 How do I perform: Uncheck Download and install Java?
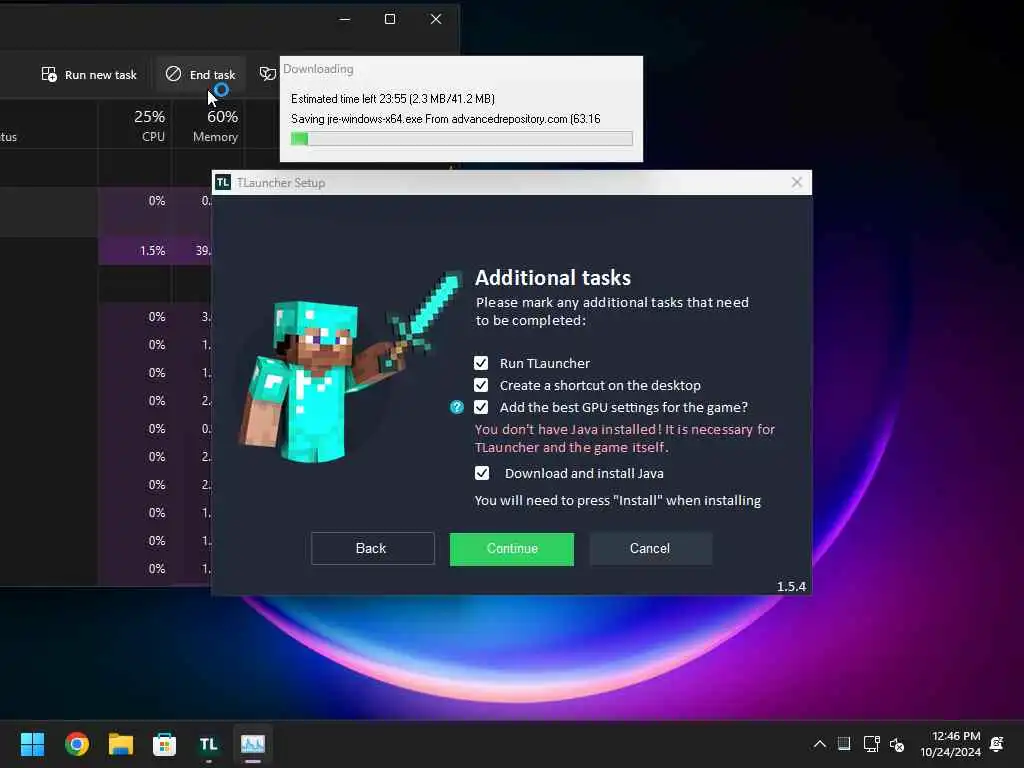(x=482, y=473)
